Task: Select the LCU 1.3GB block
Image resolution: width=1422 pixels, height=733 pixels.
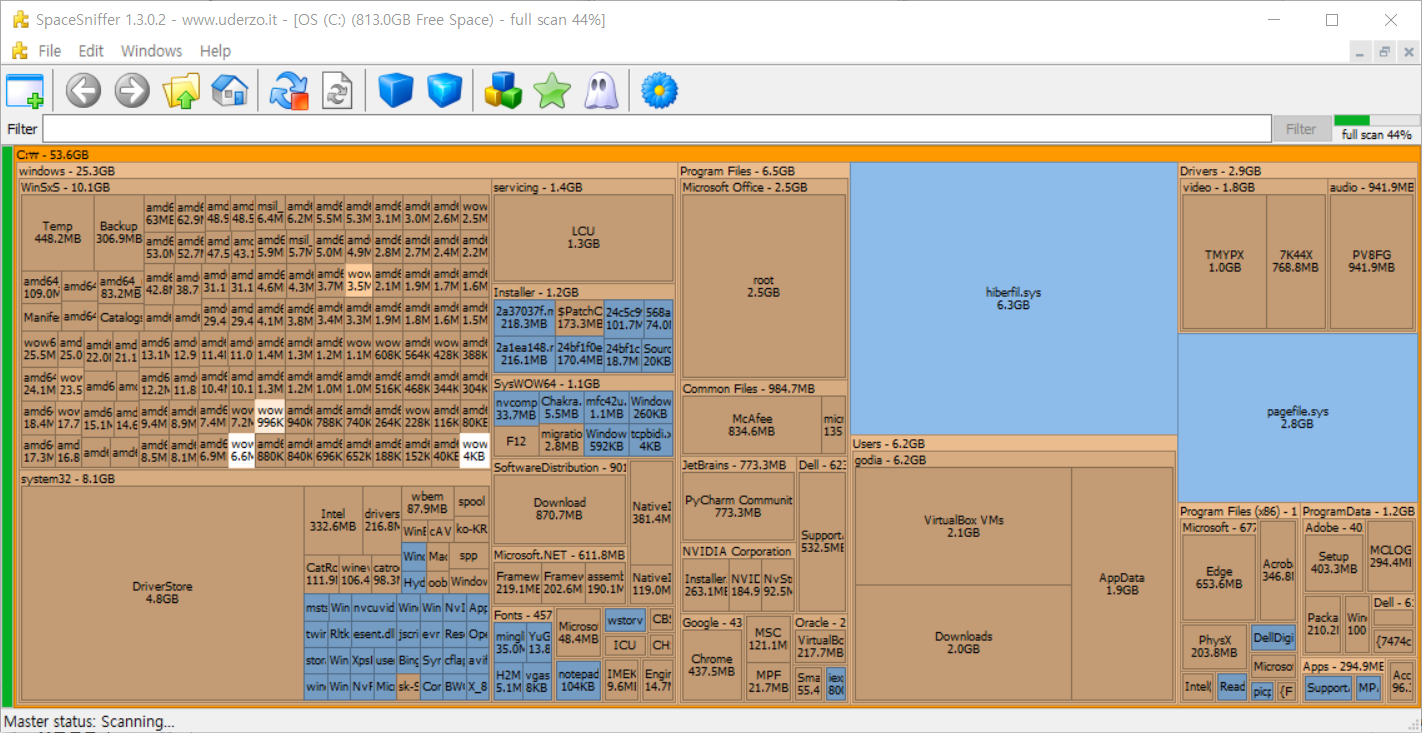Action: [583, 237]
